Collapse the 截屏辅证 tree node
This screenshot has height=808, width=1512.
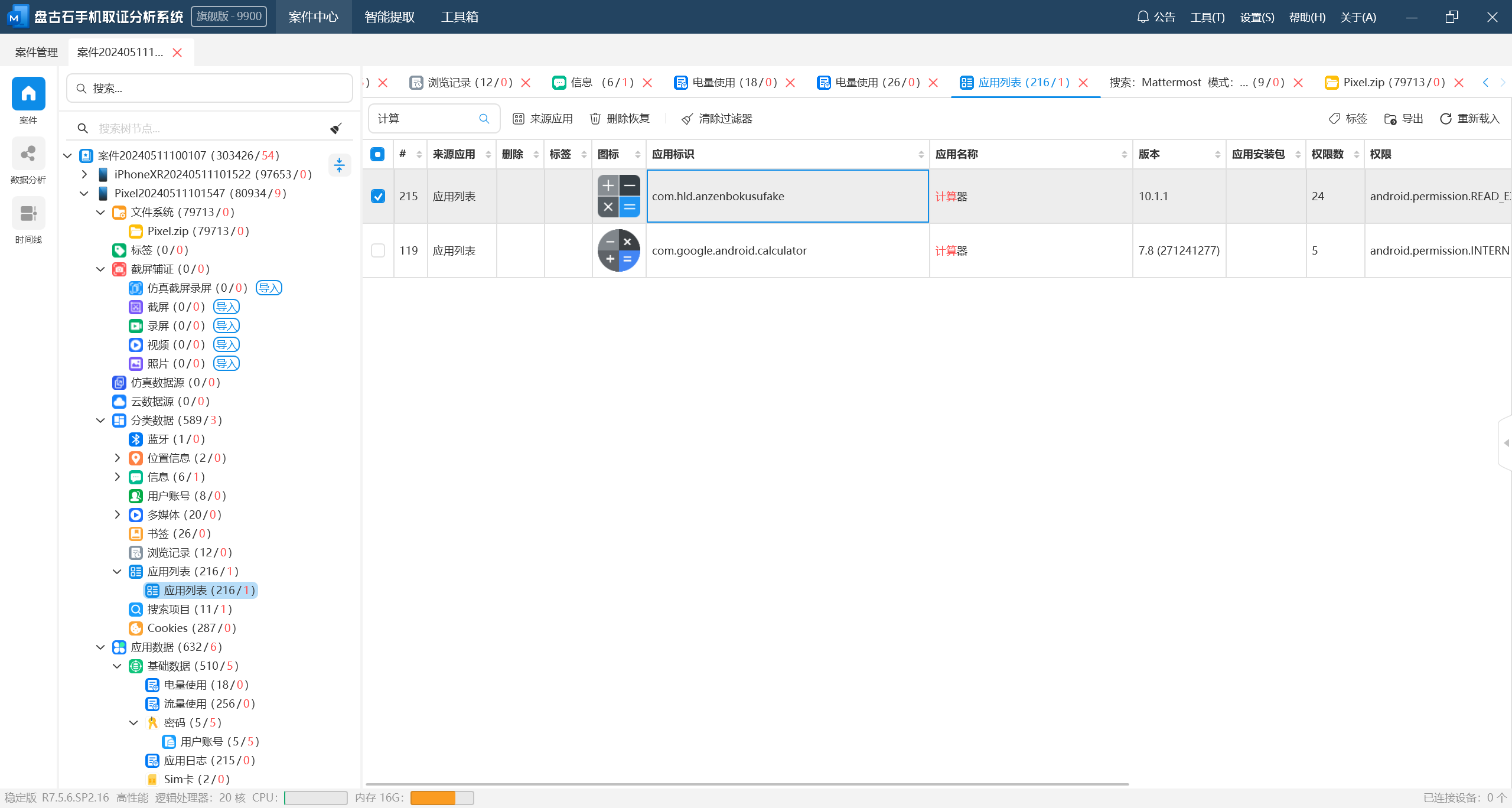[100, 269]
